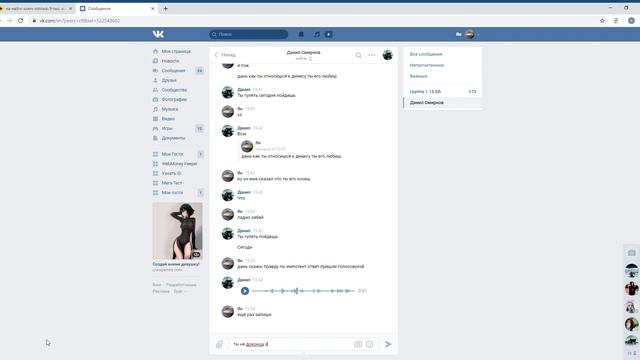Send the message with arrow button
The height and width of the screenshot is (360, 640).
(388, 344)
